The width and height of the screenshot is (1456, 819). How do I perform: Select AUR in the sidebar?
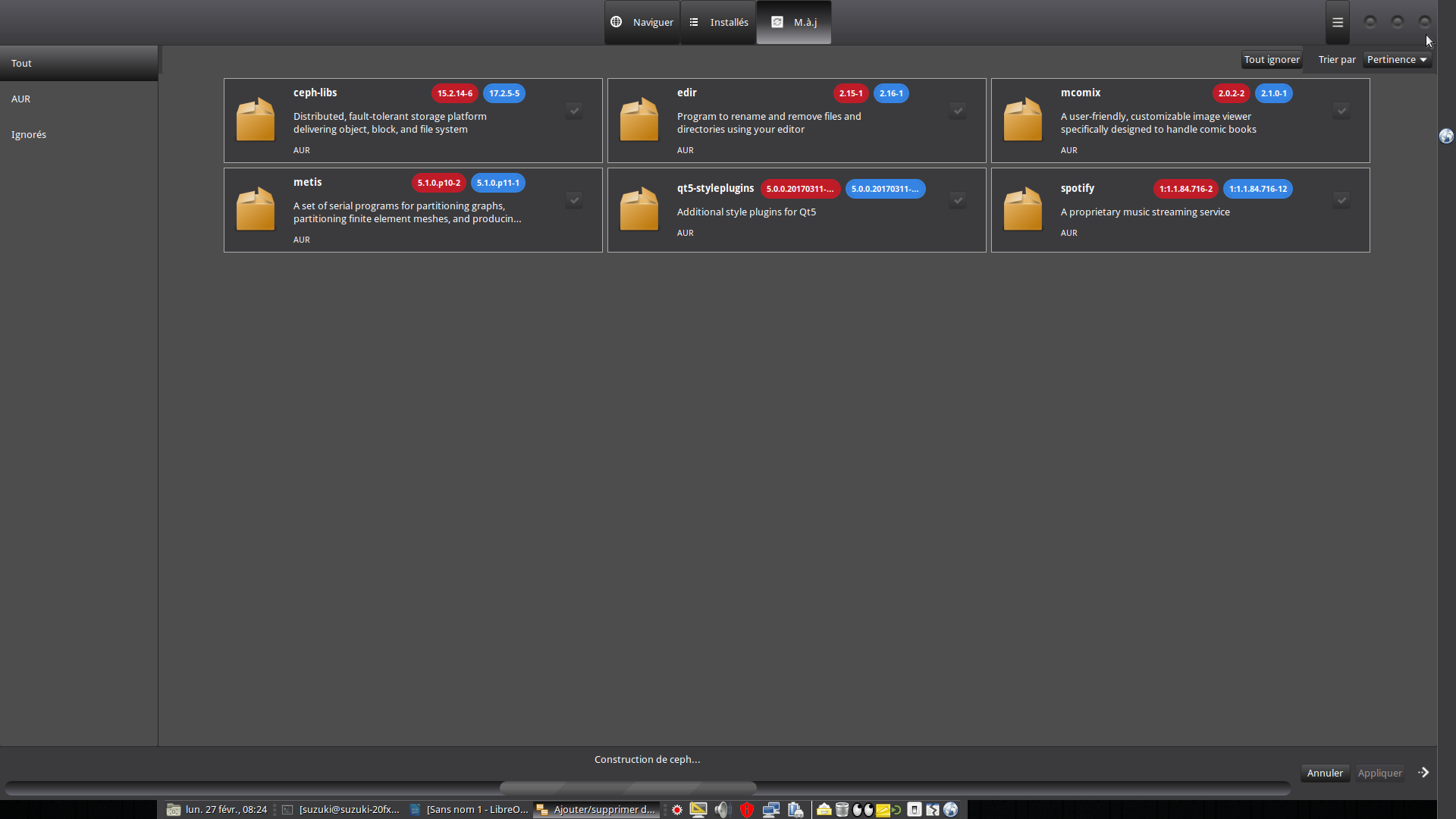click(79, 99)
